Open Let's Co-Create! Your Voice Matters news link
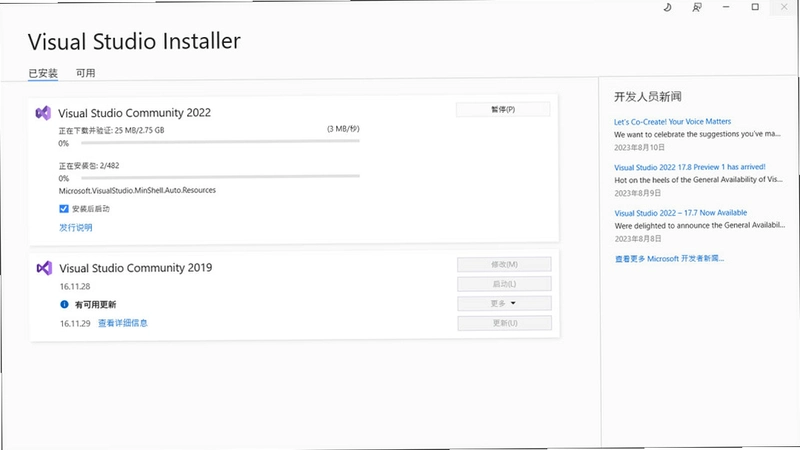 pyautogui.click(x=672, y=122)
